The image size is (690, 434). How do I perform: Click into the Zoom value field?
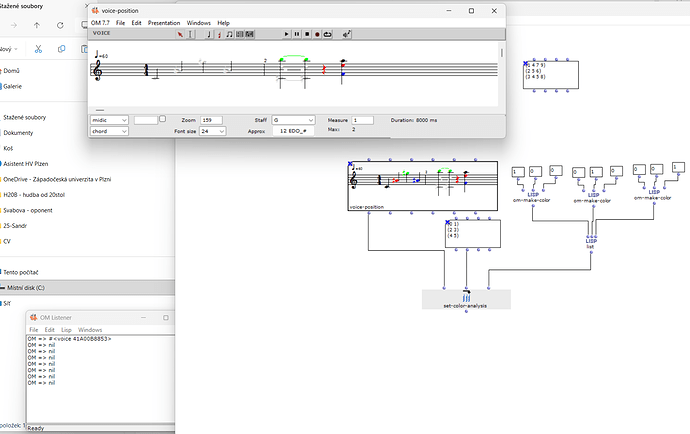click(x=211, y=120)
